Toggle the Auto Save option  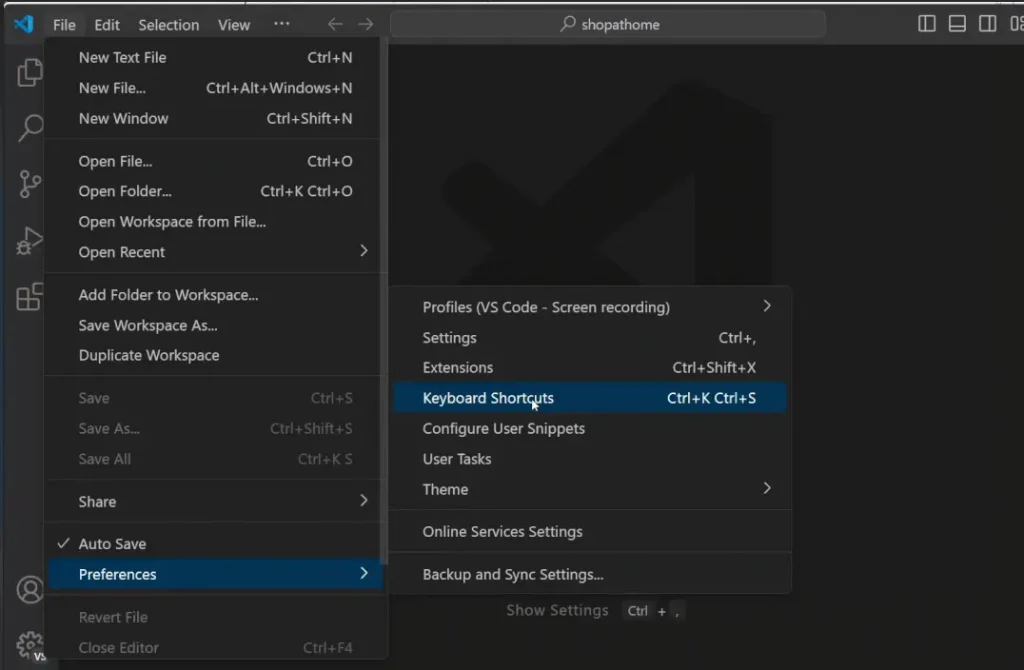pyautogui.click(x=112, y=544)
